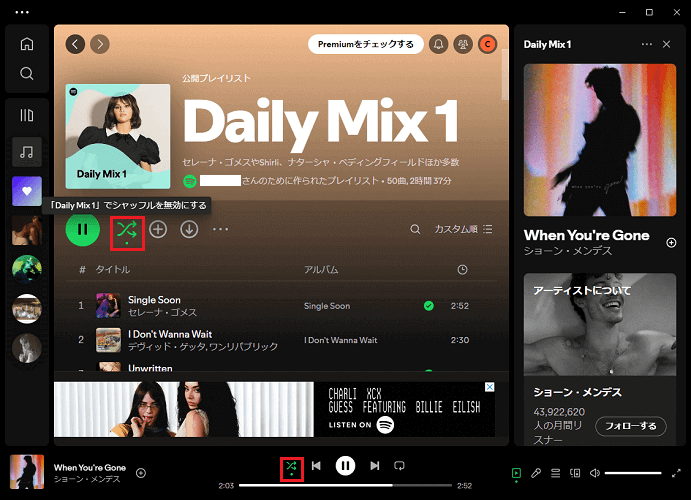Open the second playlist thumbnail in sidebar

(x=27, y=230)
